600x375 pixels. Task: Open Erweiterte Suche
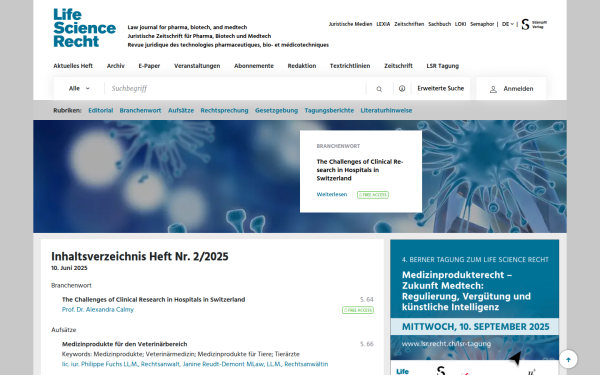(x=440, y=88)
